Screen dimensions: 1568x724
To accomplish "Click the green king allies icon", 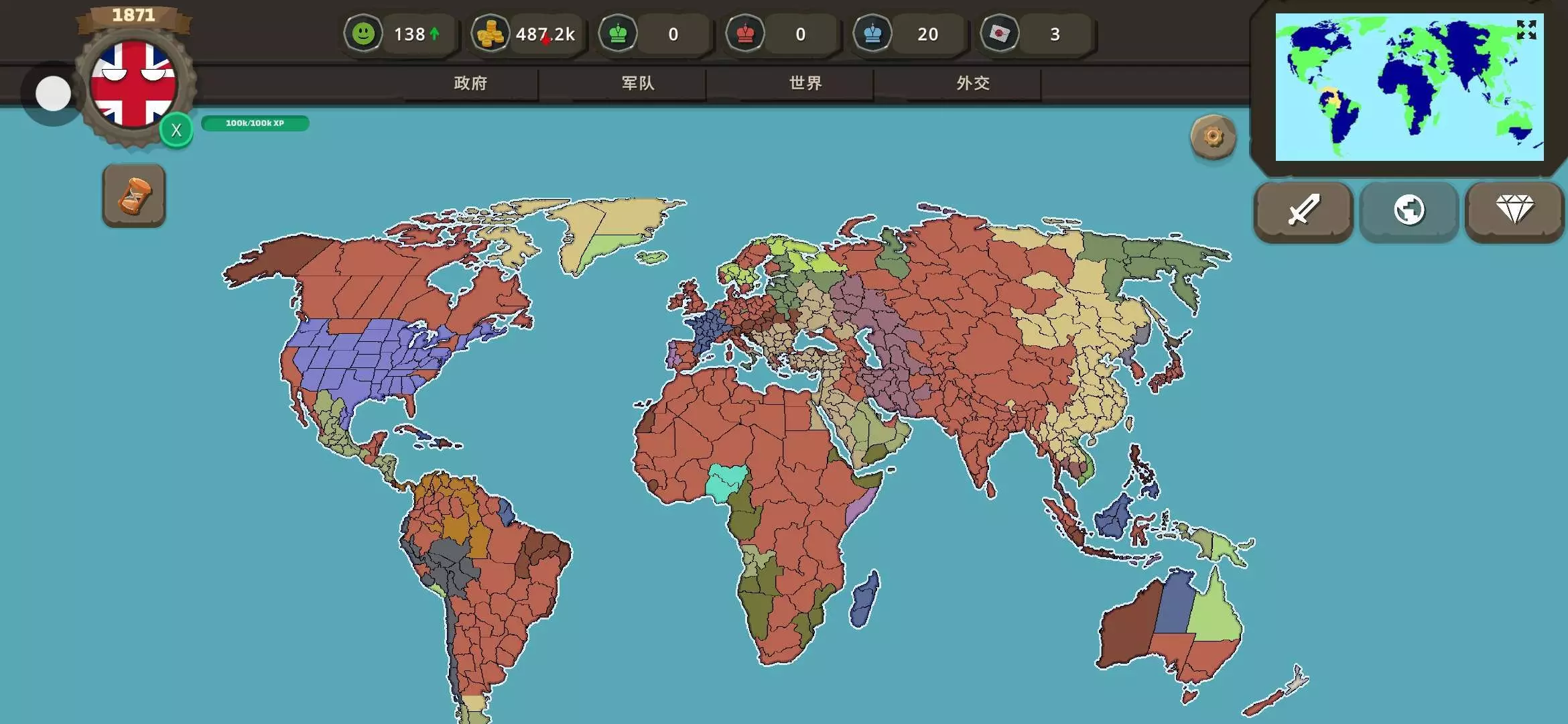I will (618, 34).
